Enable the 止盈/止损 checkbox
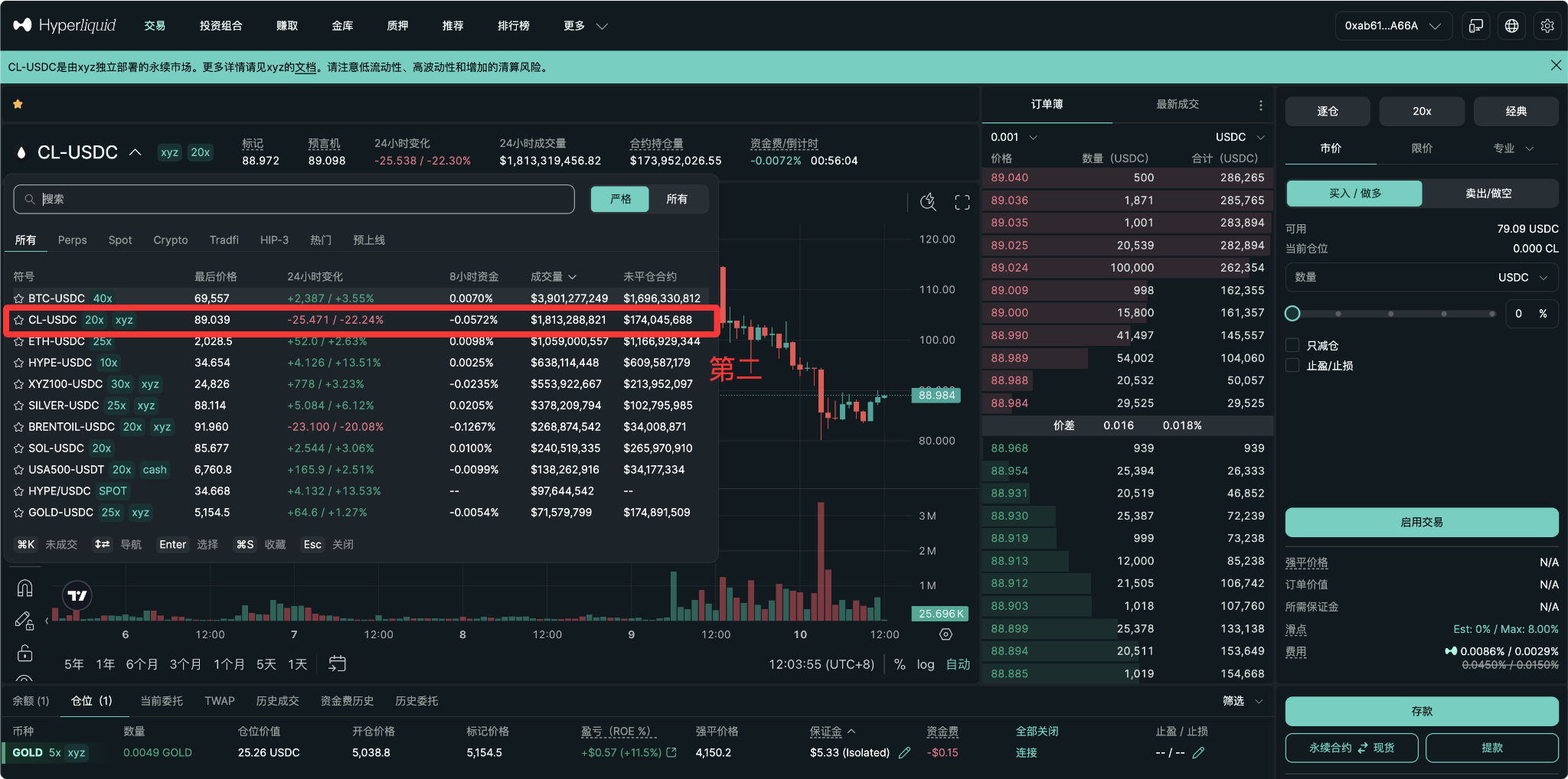This screenshot has width=1568, height=779. (x=1293, y=365)
